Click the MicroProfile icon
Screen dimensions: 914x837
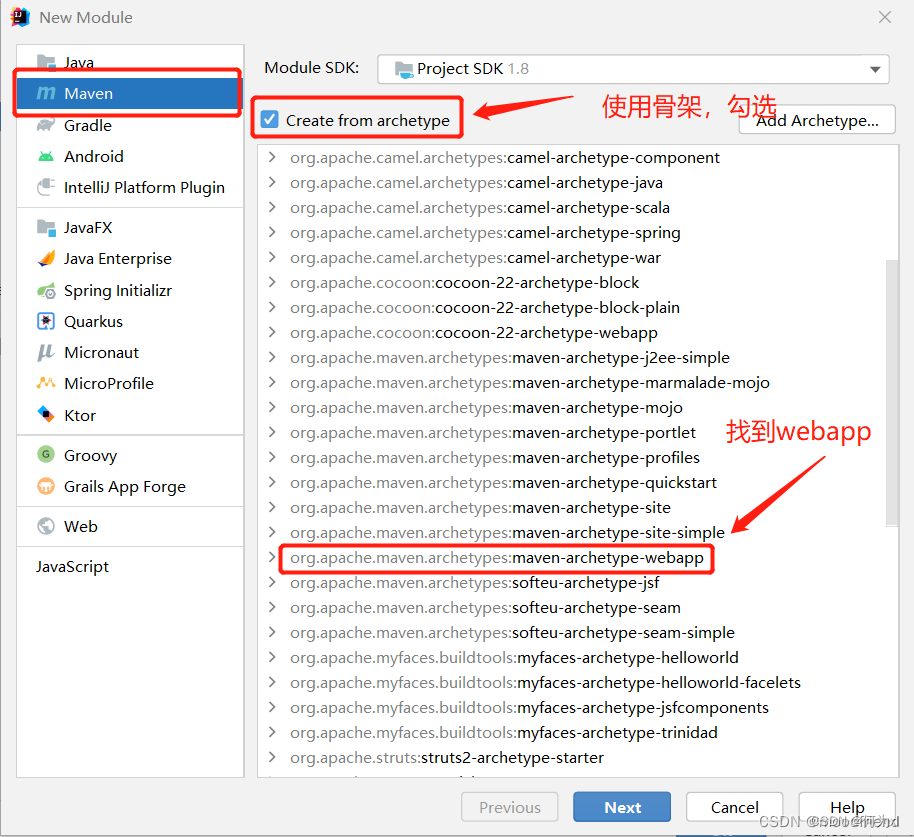[46, 383]
